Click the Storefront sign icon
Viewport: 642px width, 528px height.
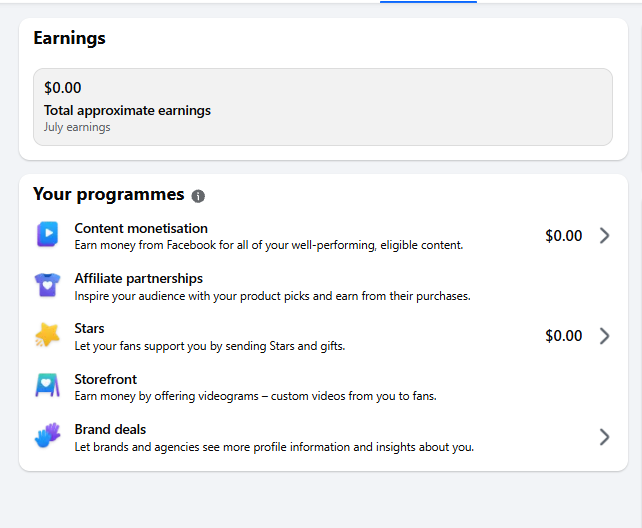[x=47, y=386]
